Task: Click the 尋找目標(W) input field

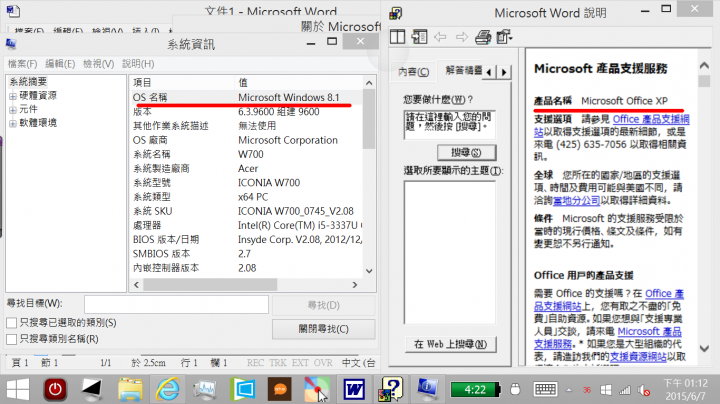Action: tap(176, 304)
